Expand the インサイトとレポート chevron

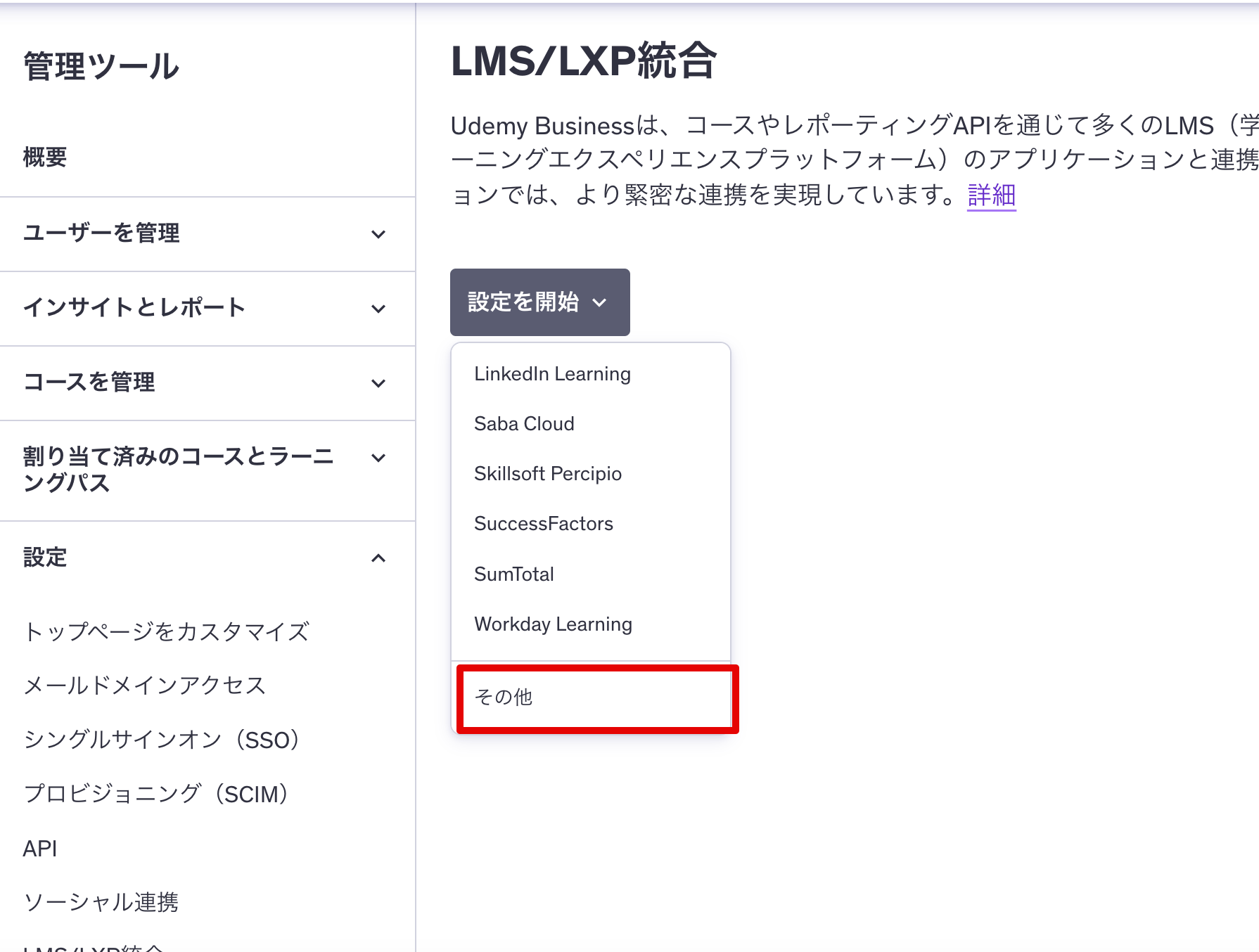(x=378, y=309)
